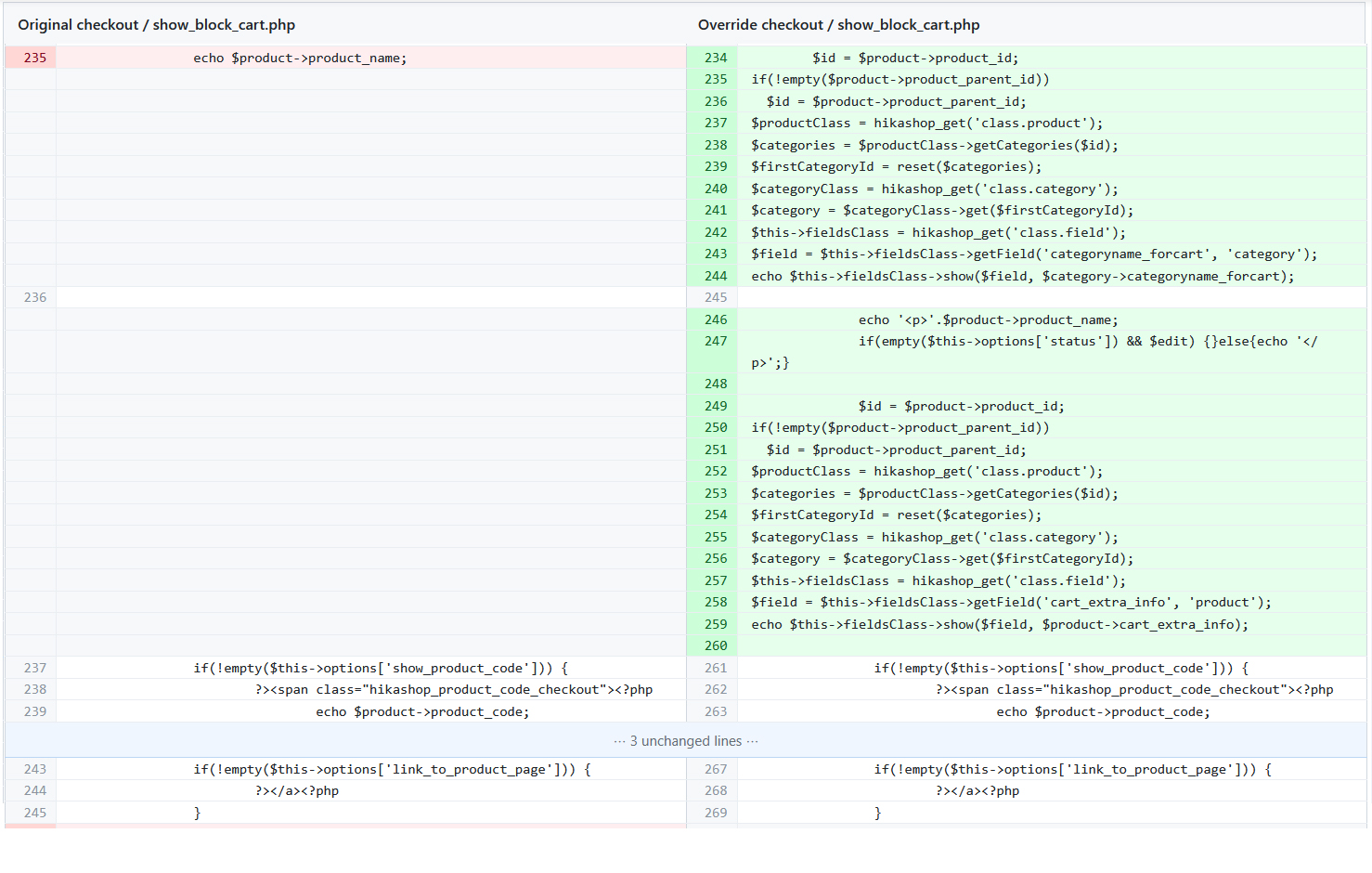Click the reset($categories) code on line 254
Viewport: 1372px width, 873px height.
(x=897, y=515)
